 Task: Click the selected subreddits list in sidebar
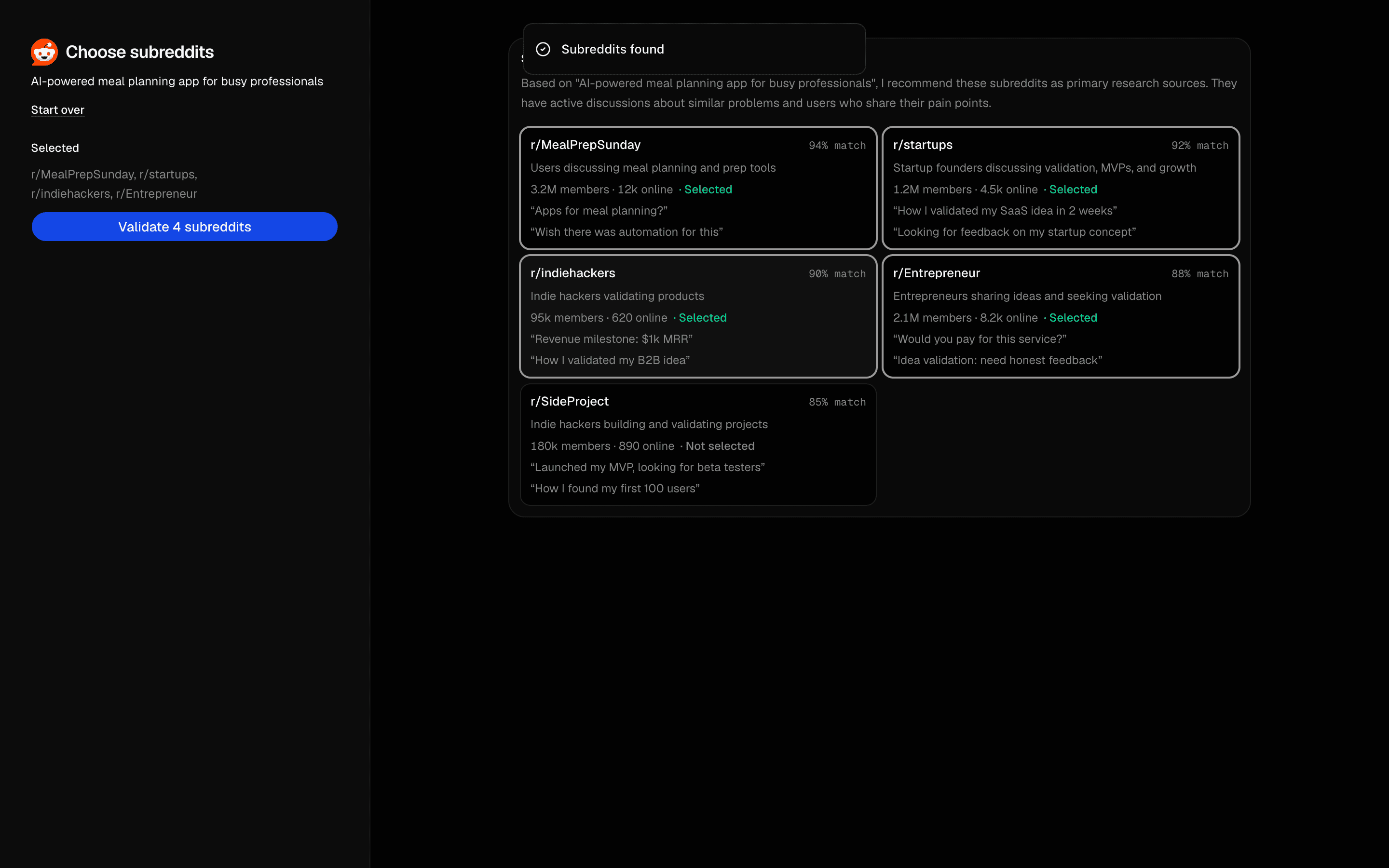(x=114, y=184)
